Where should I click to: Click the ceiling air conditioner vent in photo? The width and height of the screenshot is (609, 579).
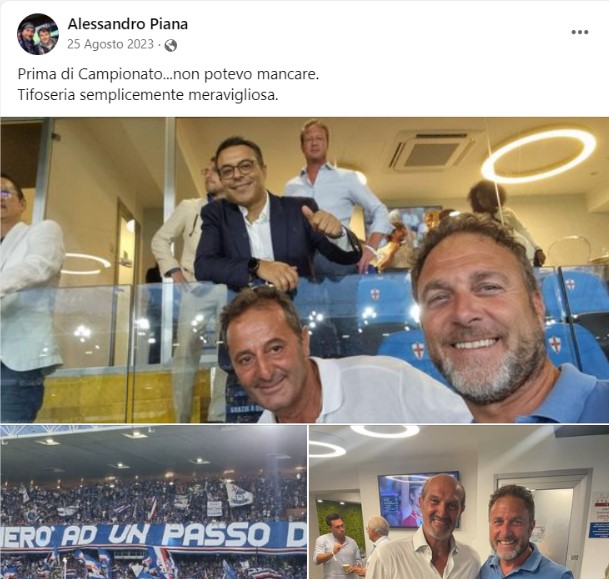(429, 152)
